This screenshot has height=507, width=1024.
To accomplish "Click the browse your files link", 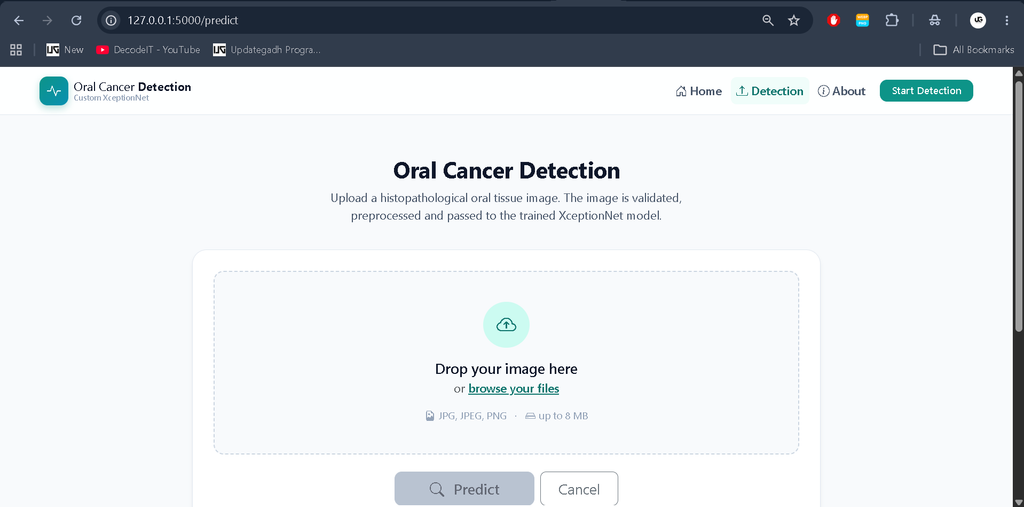I will [514, 389].
